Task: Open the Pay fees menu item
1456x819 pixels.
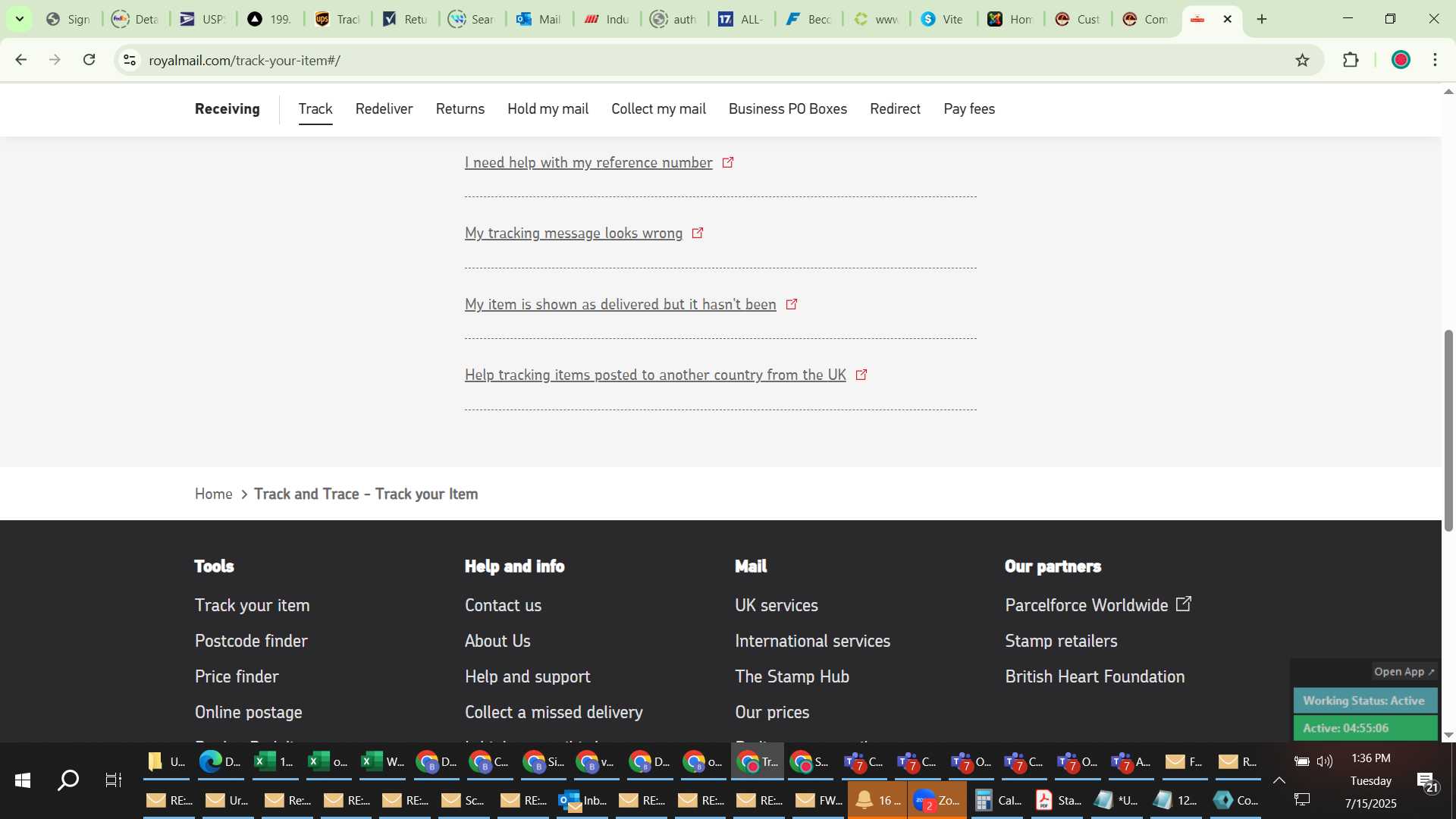Action: coord(969,108)
